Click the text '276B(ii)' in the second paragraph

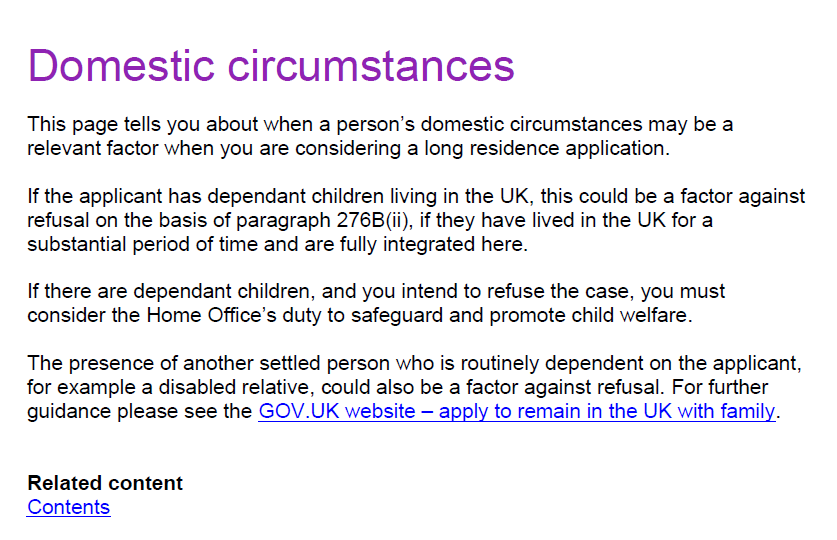[x=375, y=220]
